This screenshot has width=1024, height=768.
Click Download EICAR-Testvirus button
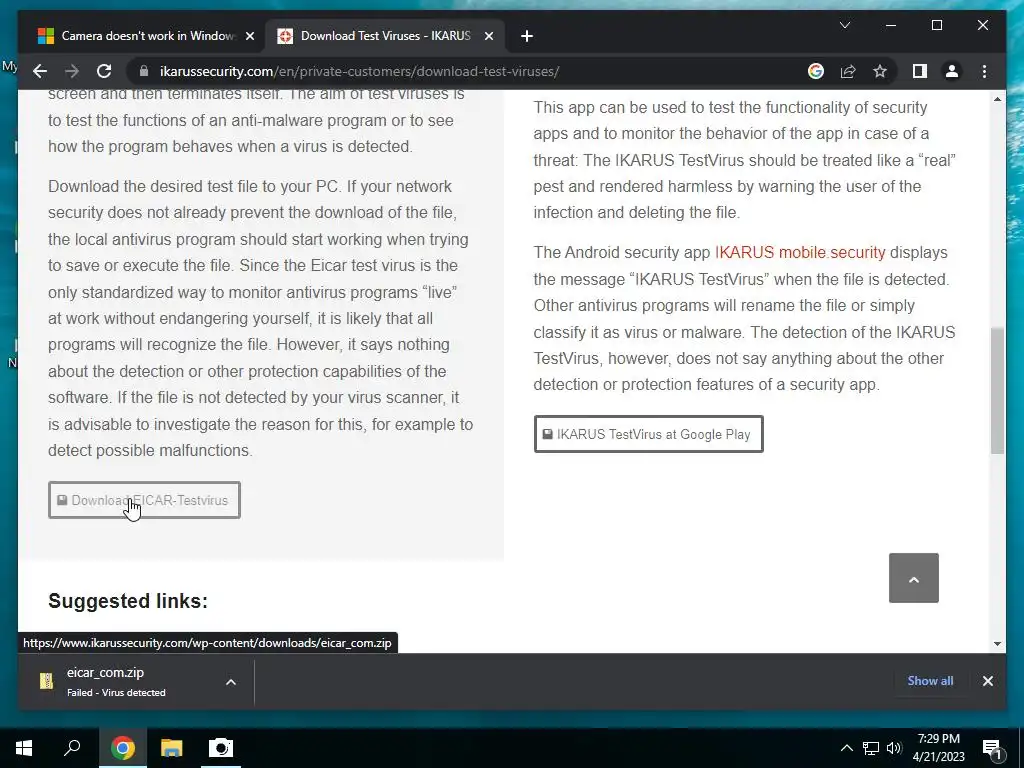click(x=144, y=500)
